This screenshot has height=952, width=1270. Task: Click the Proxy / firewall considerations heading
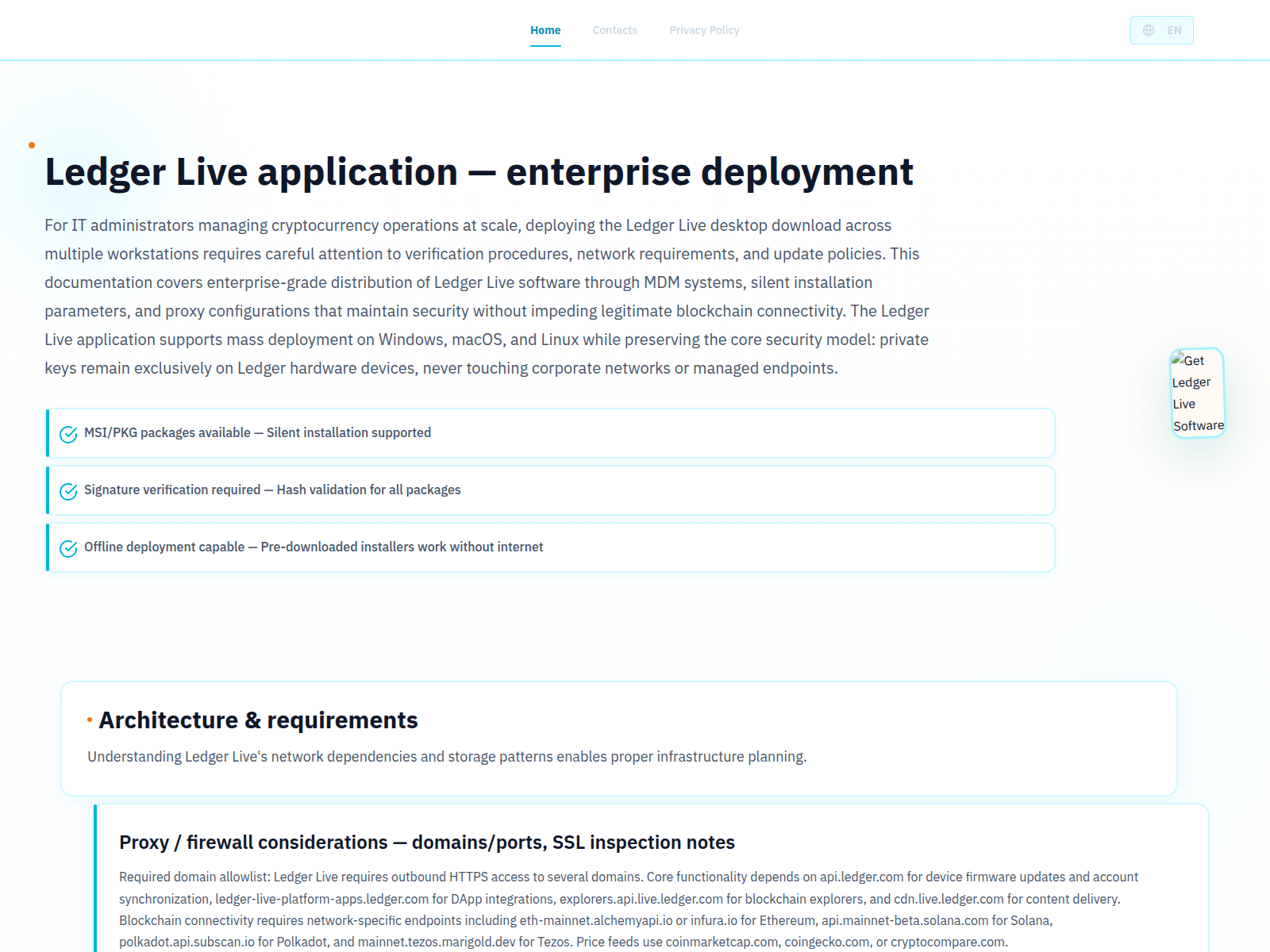tap(427, 842)
